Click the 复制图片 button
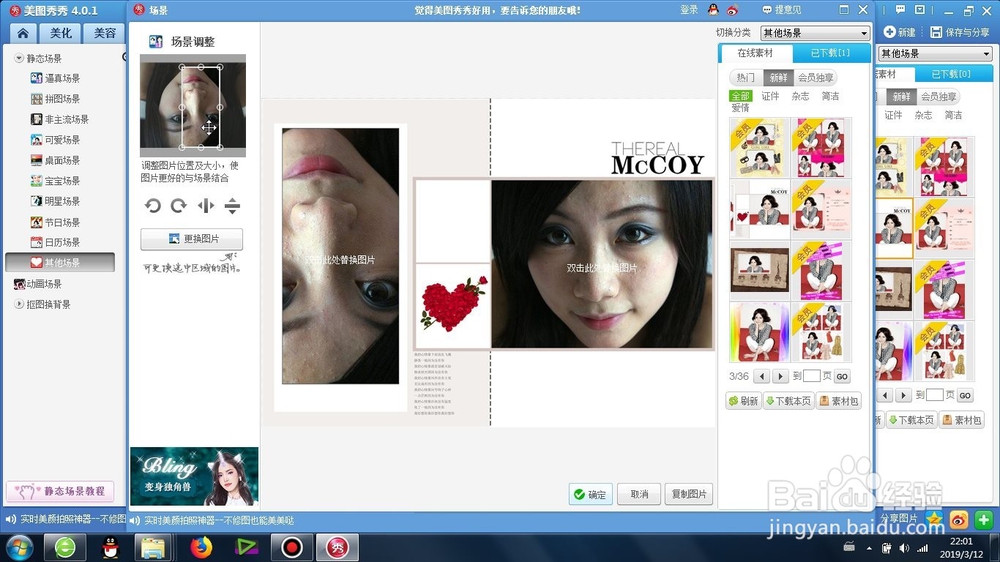The height and width of the screenshot is (562, 1000). (x=689, y=494)
